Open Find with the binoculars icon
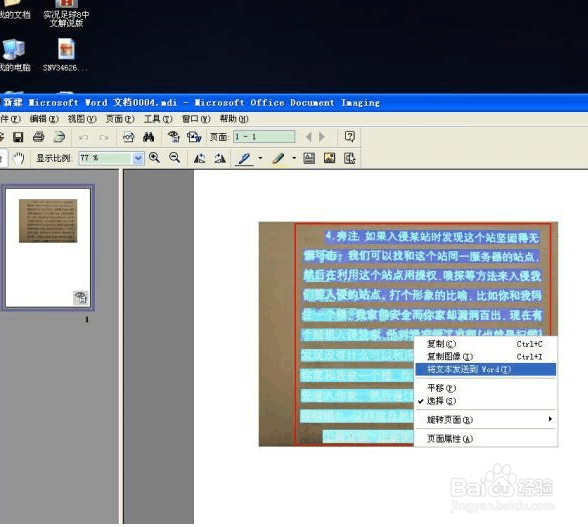Screen dimensions: 588x527 click(149, 137)
